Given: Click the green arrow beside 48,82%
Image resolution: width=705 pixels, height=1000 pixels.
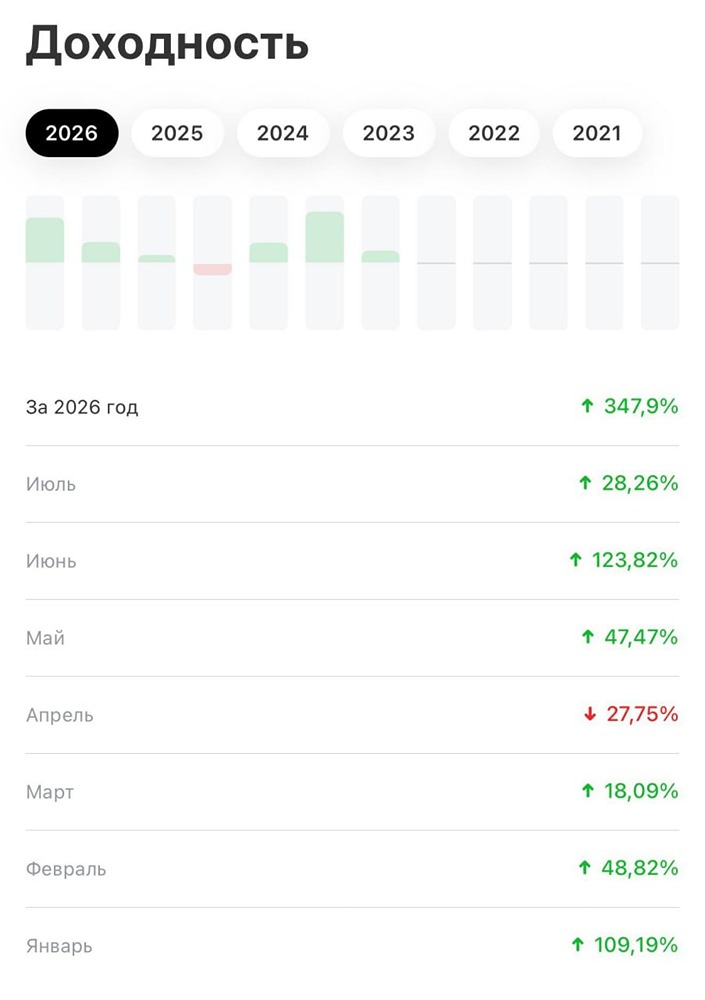Looking at the screenshot, I should tap(584, 867).
